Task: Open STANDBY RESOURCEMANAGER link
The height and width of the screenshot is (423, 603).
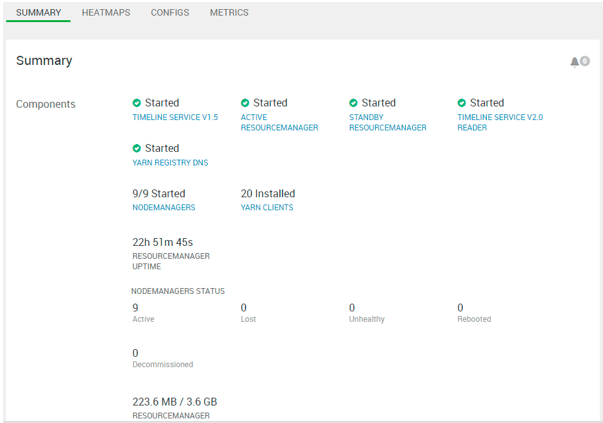Action: [x=388, y=122]
